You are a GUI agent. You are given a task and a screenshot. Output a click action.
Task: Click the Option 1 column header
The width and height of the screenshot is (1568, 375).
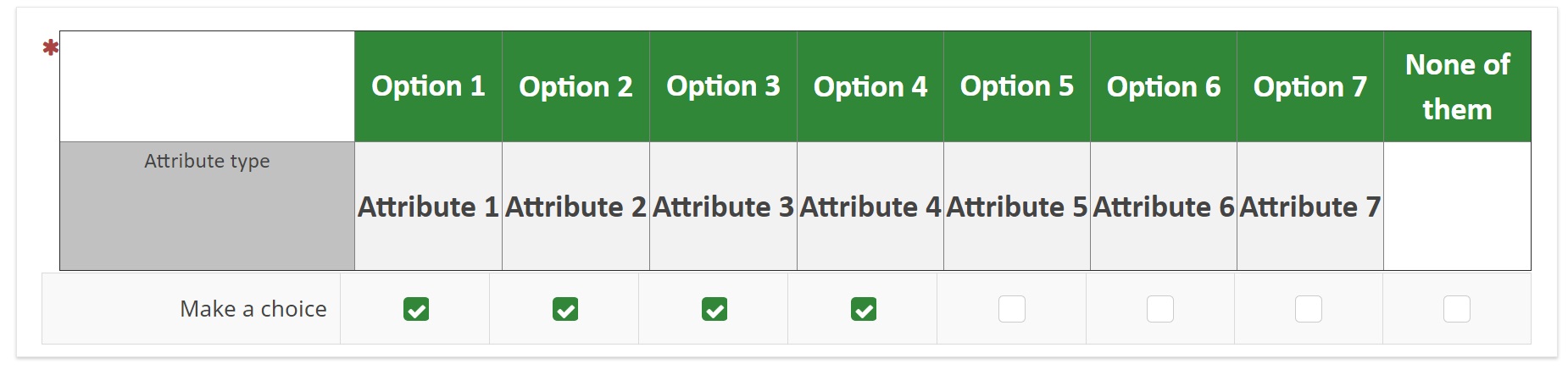428,86
